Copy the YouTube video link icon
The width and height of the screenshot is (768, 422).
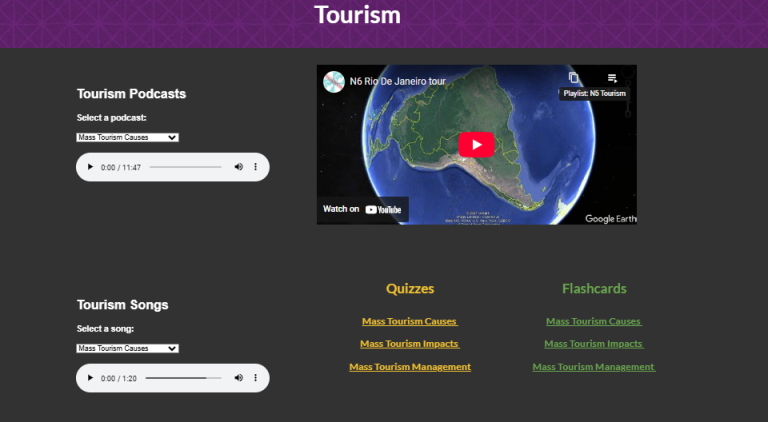pyautogui.click(x=574, y=78)
